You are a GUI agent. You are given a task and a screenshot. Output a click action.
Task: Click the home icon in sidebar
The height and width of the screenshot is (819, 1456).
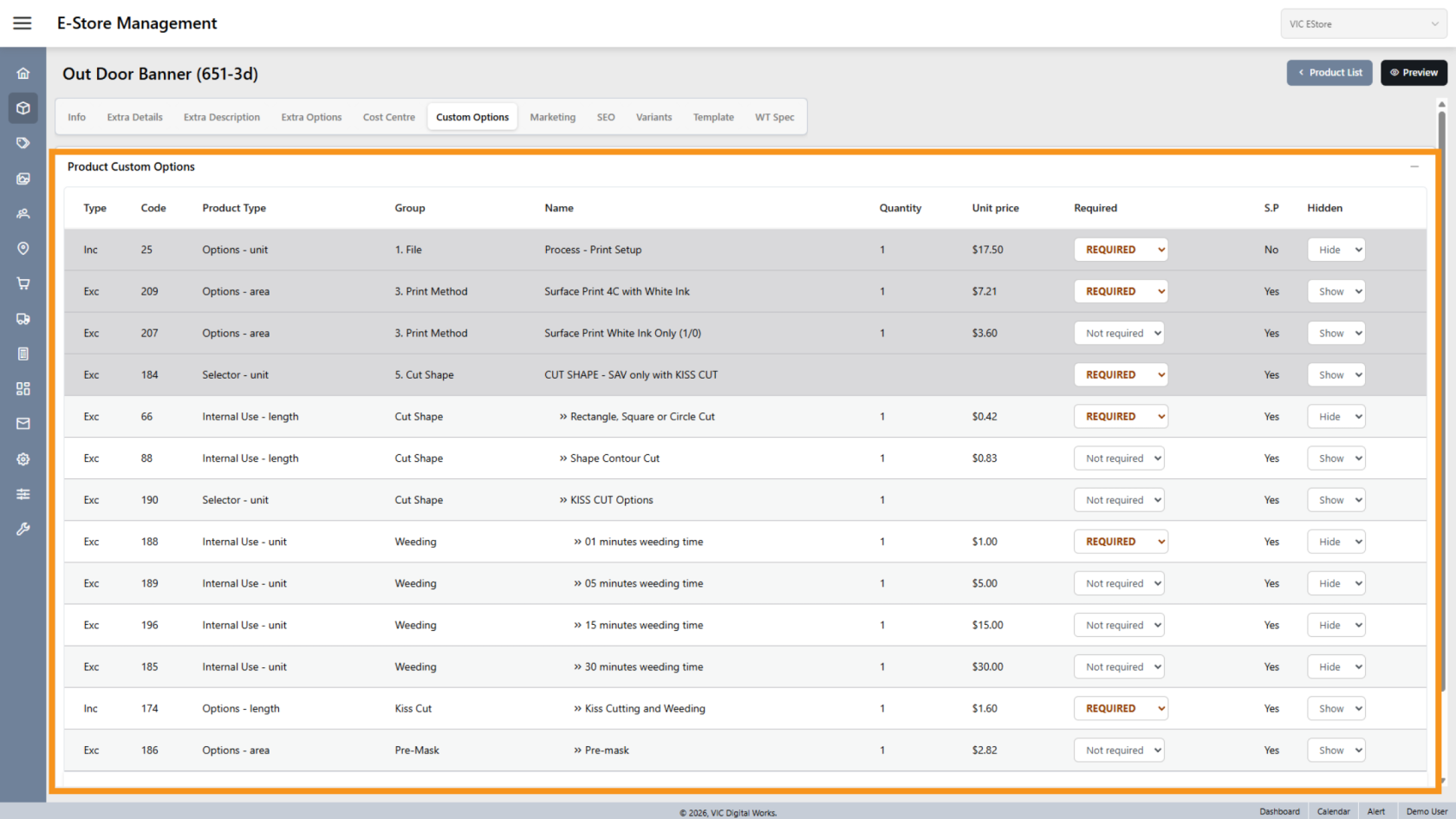[23, 74]
